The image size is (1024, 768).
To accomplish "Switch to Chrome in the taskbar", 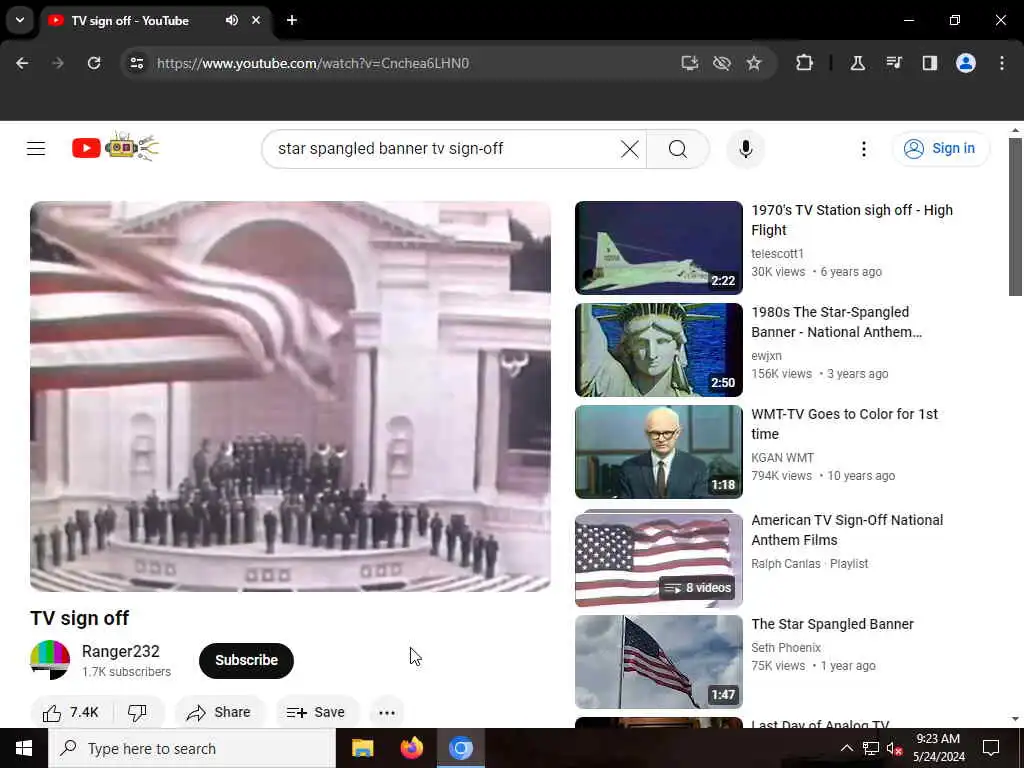I will 460,748.
